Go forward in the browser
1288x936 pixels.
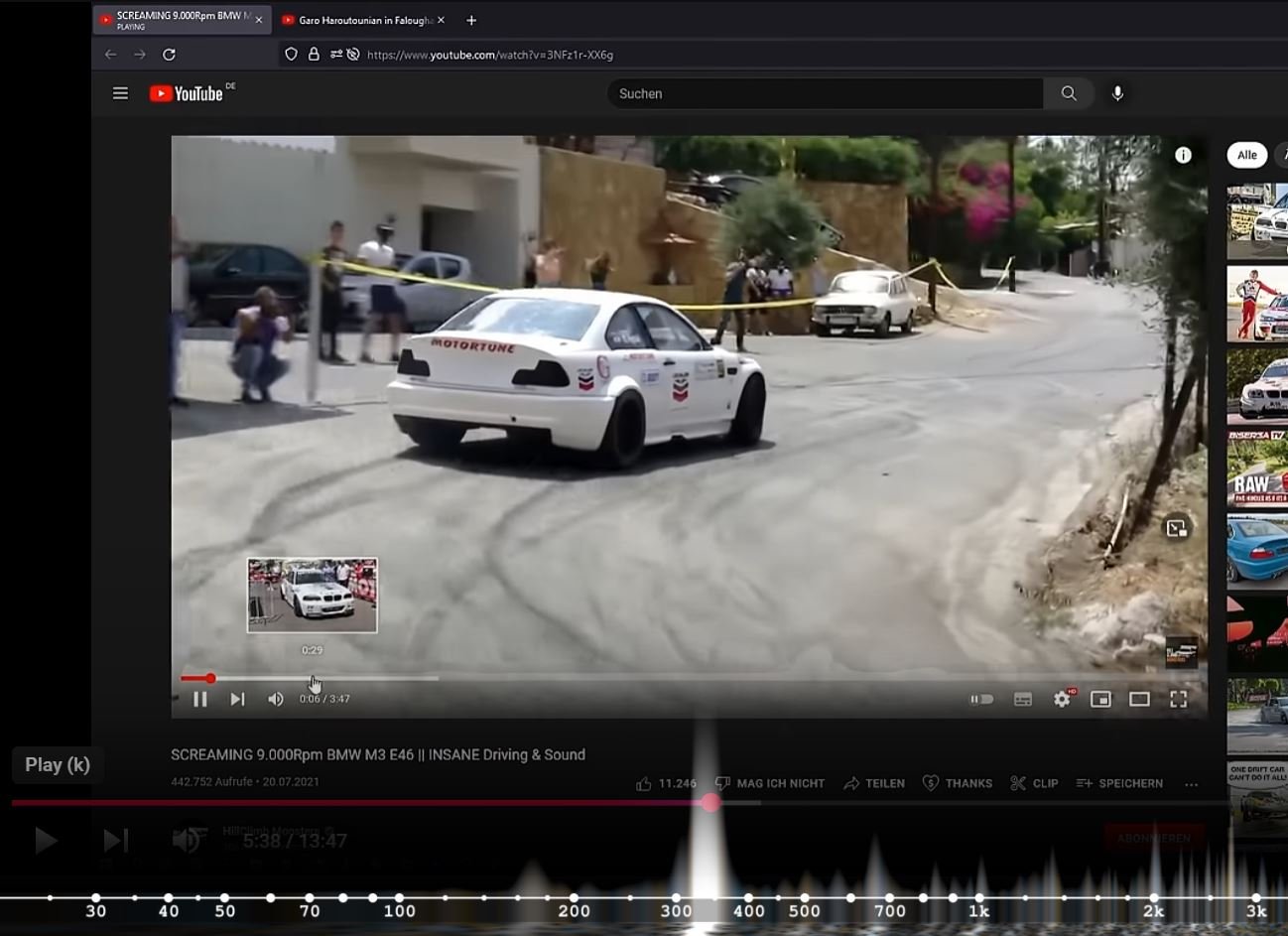140,55
